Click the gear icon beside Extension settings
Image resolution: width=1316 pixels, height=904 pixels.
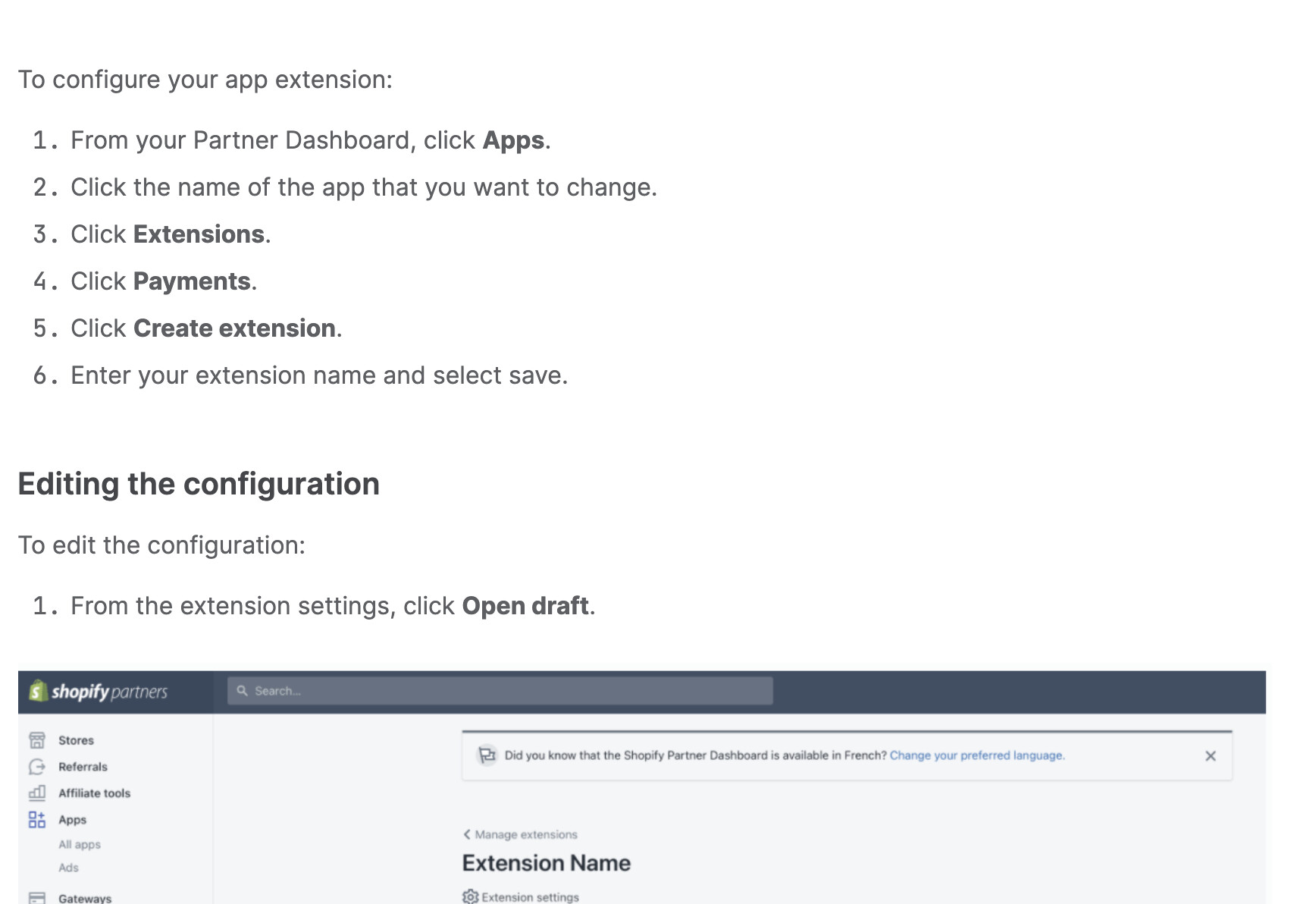(470, 897)
